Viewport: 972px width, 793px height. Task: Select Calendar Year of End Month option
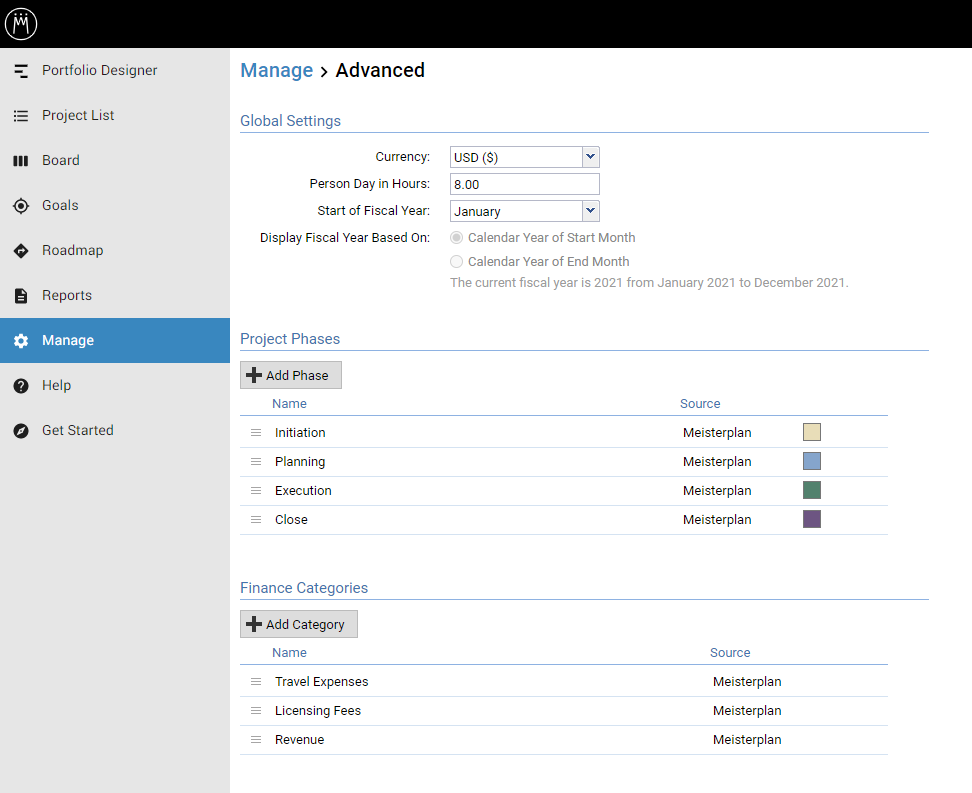tap(457, 262)
